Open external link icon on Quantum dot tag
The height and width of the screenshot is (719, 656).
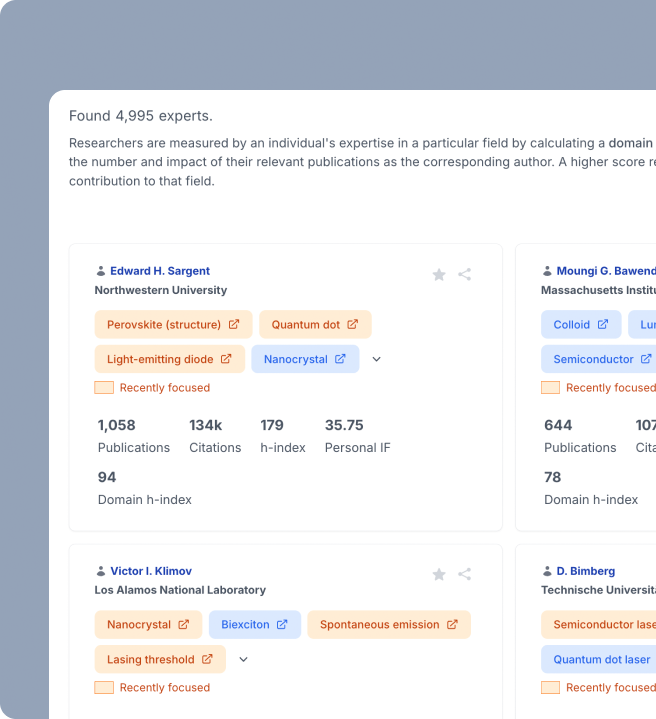pyautogui.click(x=353, y=324)
